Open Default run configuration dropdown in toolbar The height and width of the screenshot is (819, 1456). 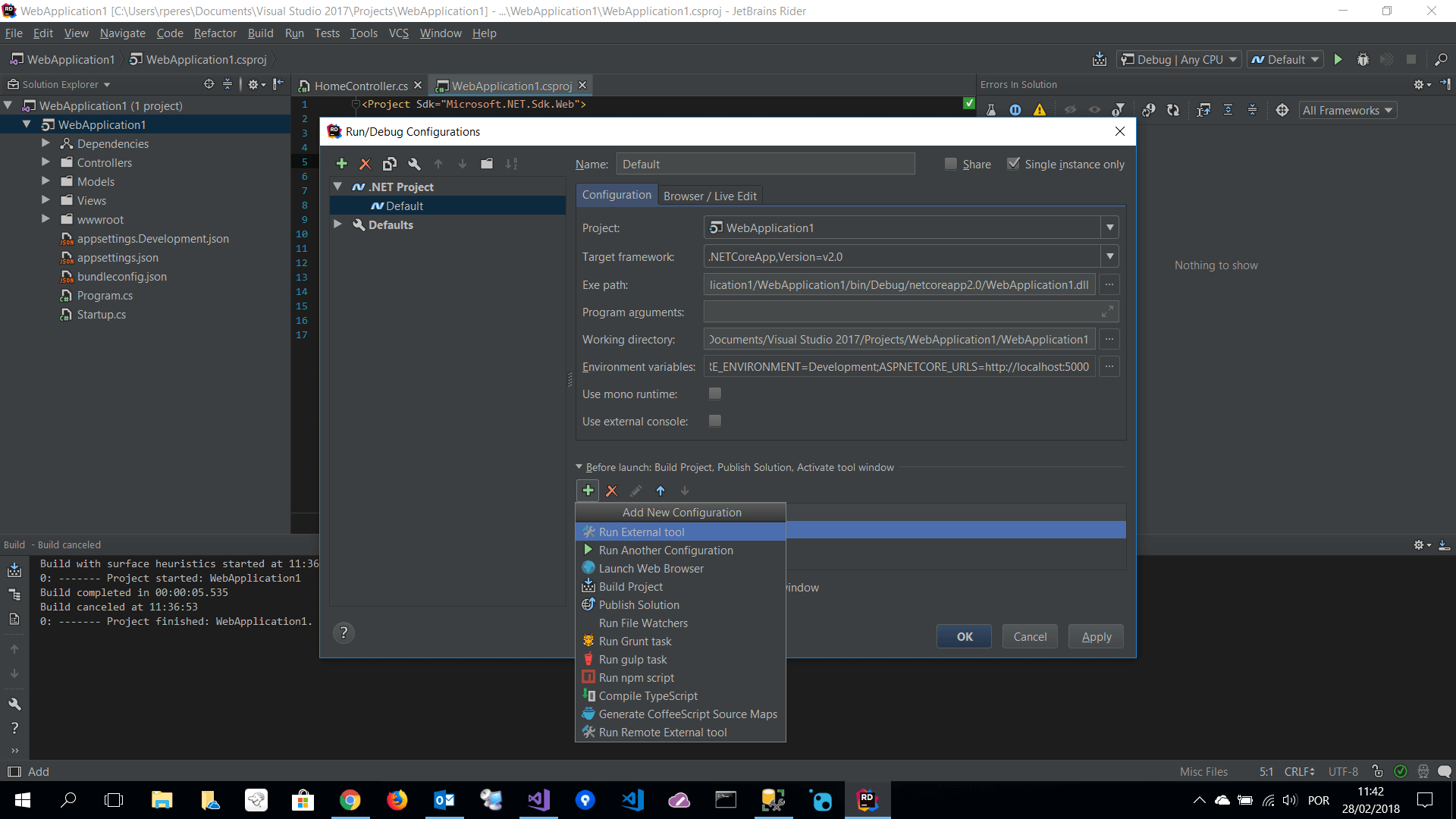click(1285, 59)
